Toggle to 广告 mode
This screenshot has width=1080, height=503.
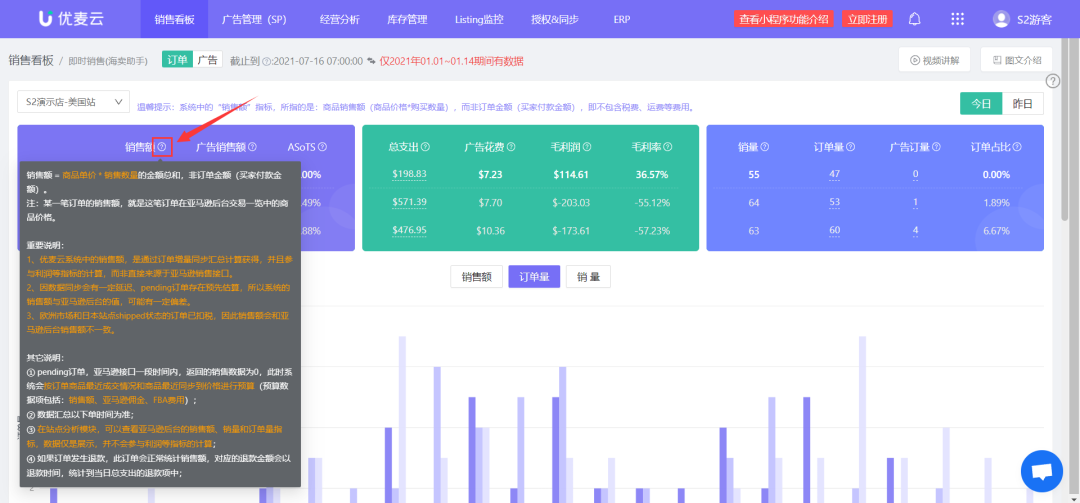click(x=208, y=60)
